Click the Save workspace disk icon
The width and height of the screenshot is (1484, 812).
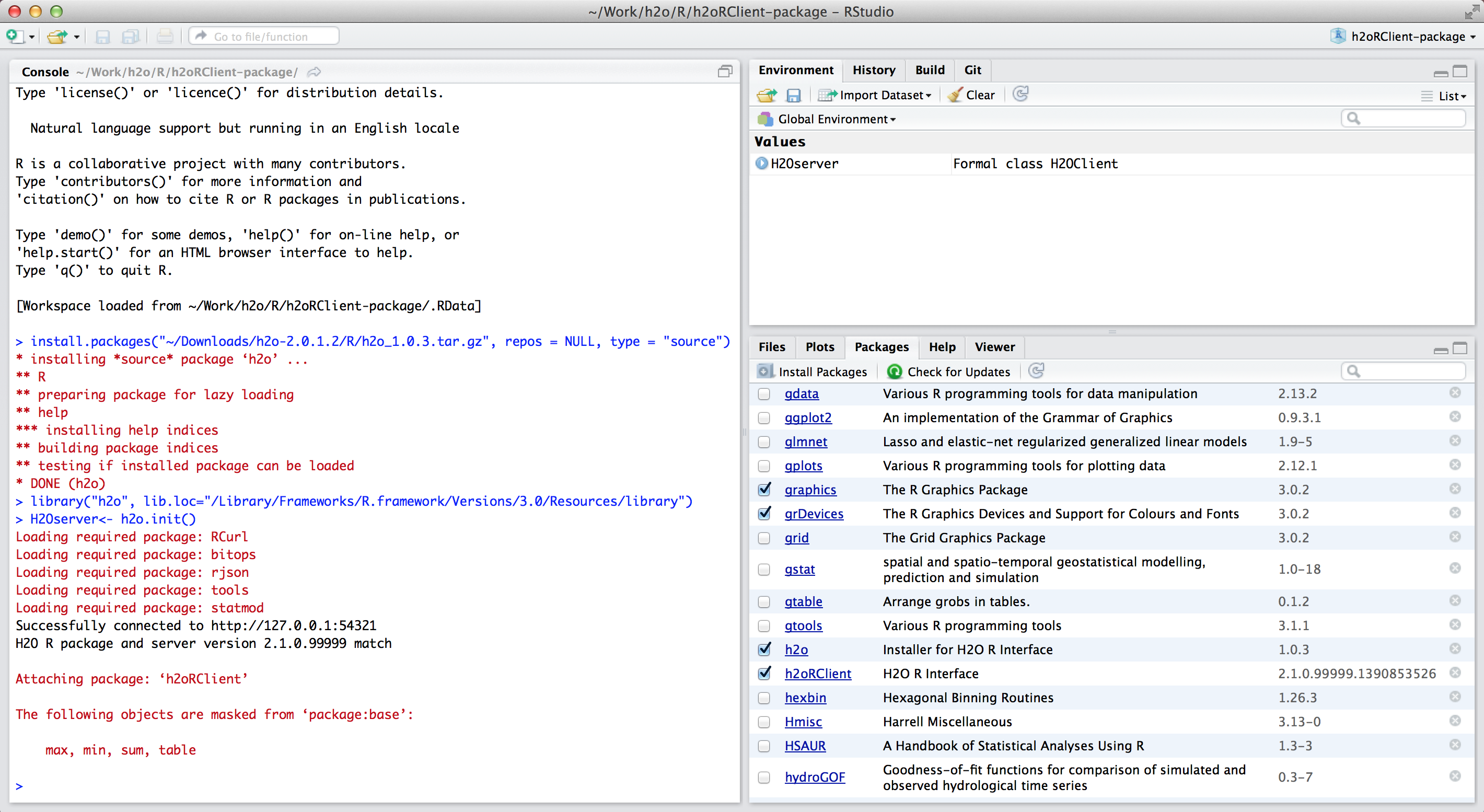(x=794, y=95)
